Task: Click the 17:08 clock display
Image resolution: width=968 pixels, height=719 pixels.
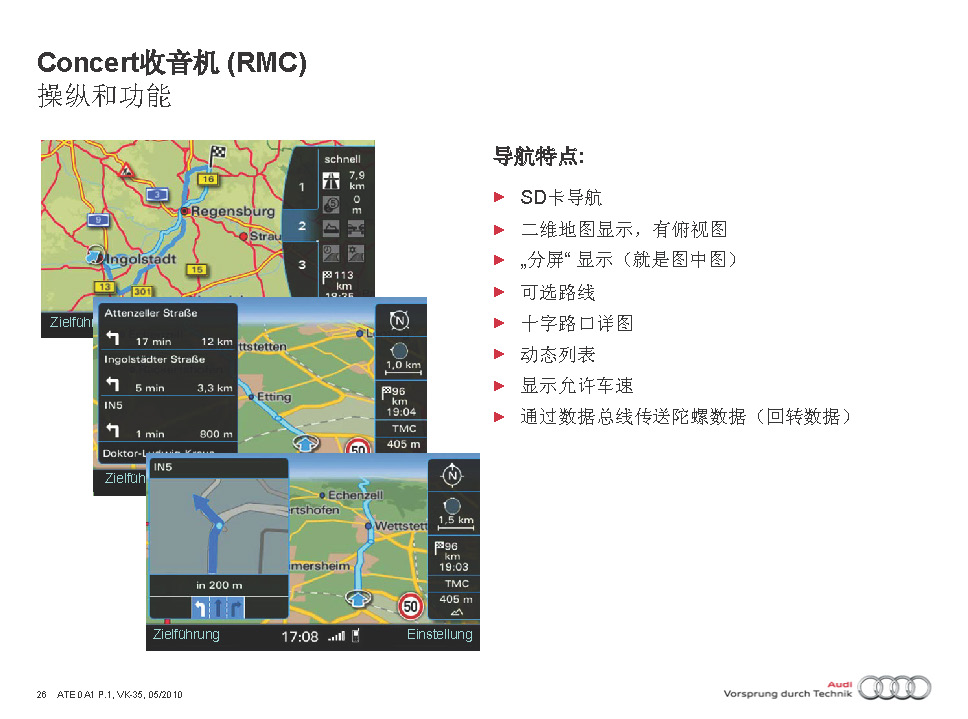Action: [299, 636]
